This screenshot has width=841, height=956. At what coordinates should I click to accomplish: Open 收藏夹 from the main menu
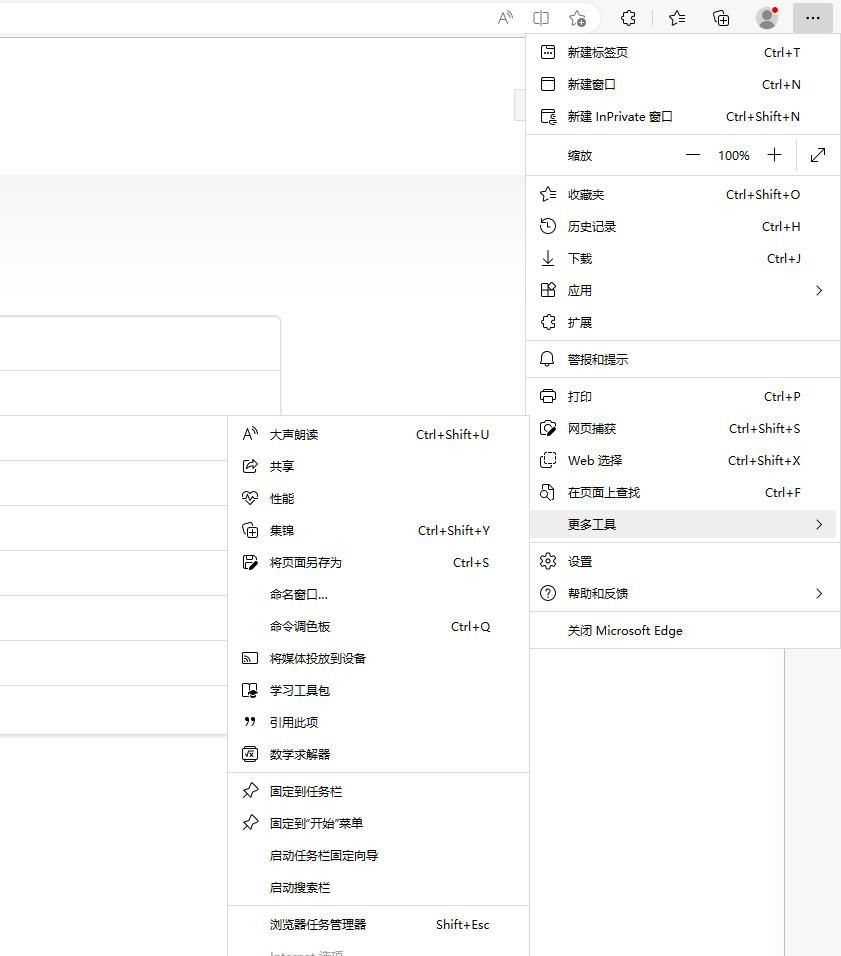(x=683, y=194)
